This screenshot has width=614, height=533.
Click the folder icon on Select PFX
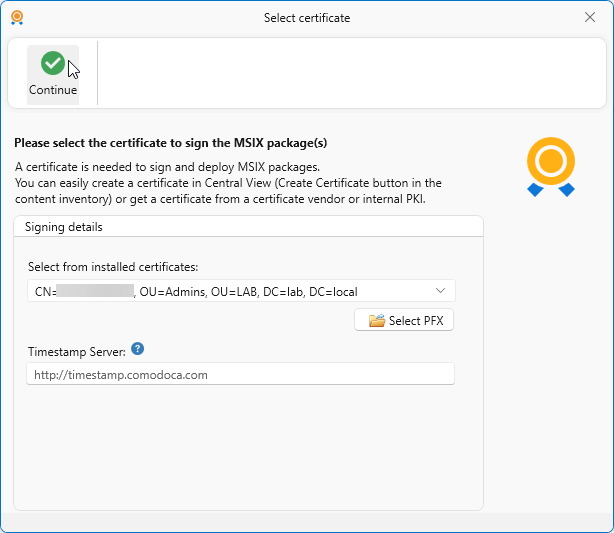(376, 321)
